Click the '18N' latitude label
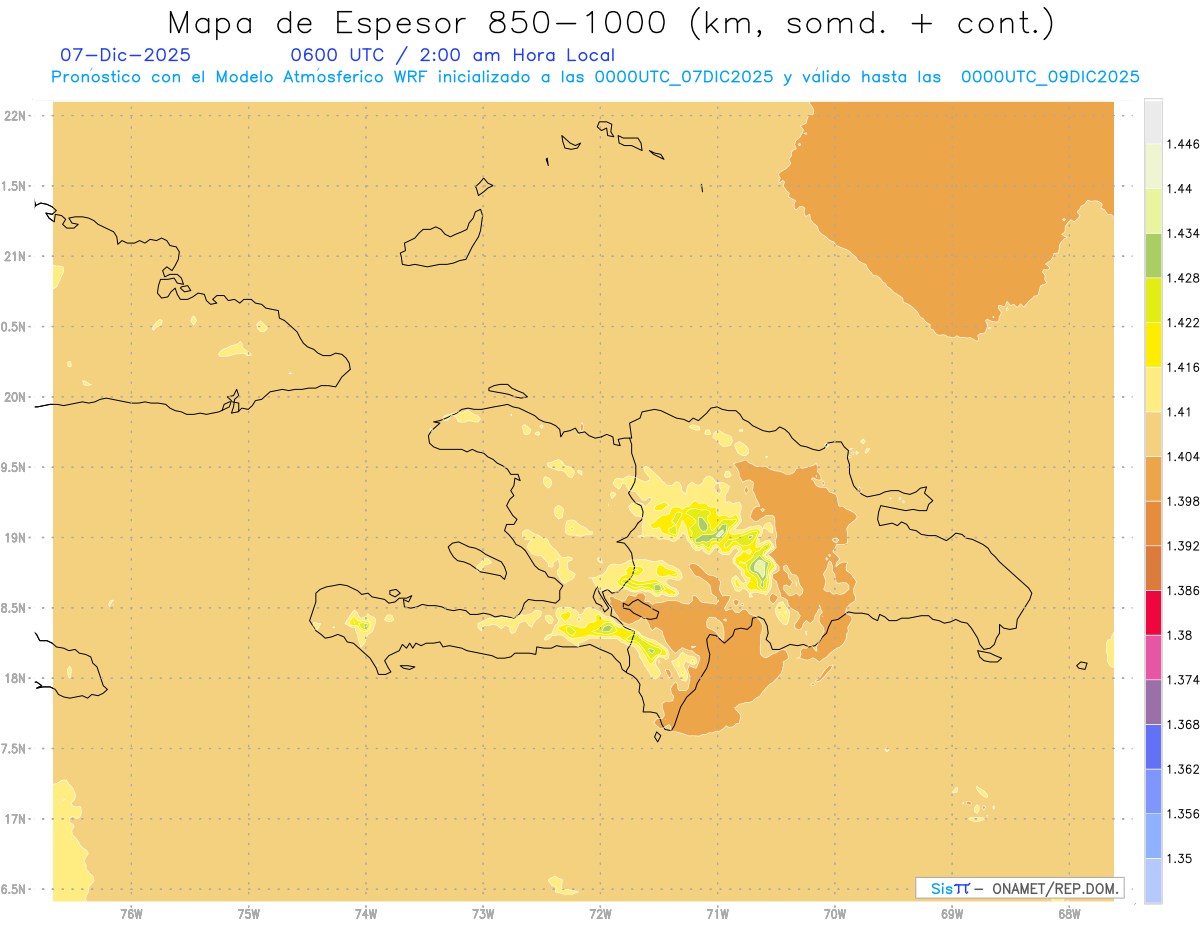 click(x=14, y=678)
